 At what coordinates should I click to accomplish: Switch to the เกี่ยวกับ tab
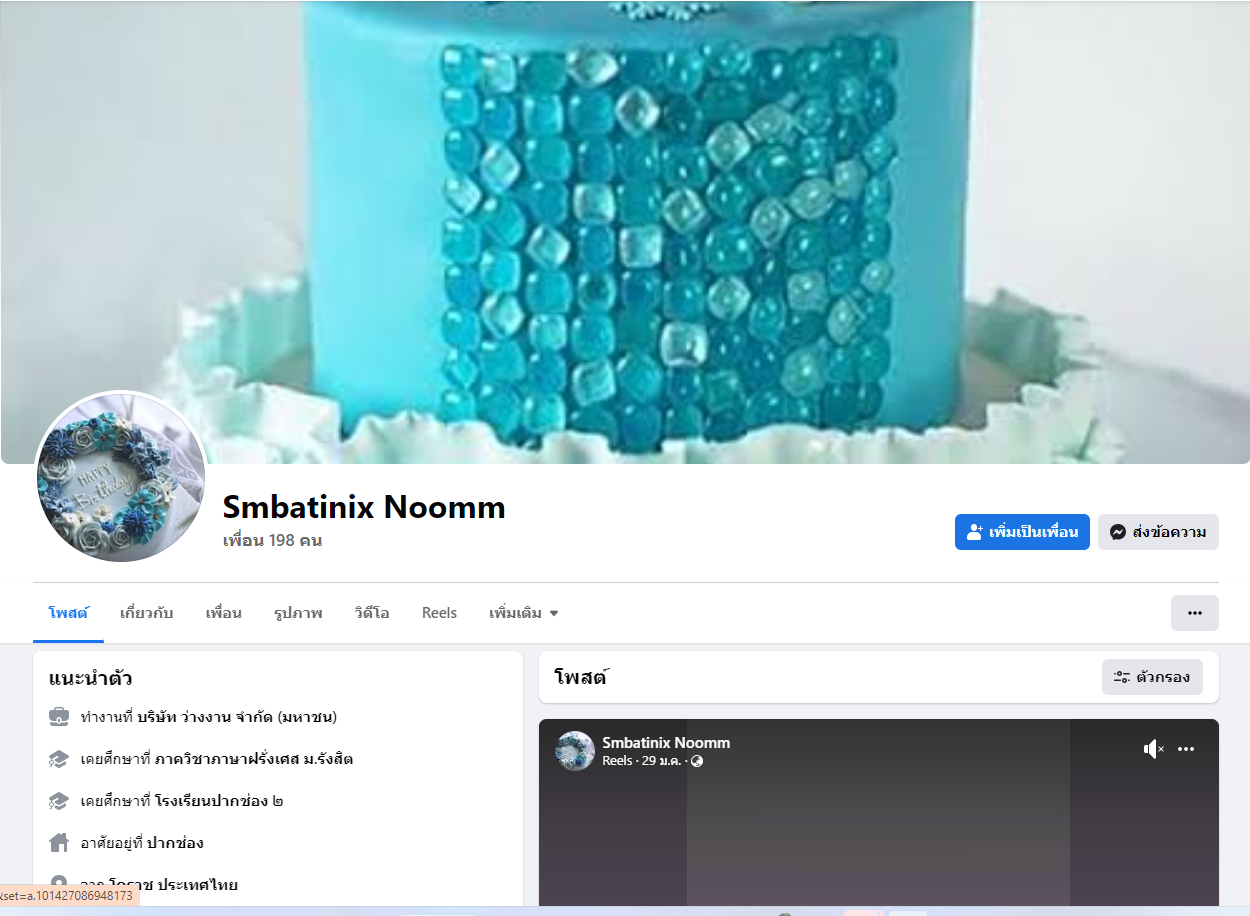pos(146,613)
